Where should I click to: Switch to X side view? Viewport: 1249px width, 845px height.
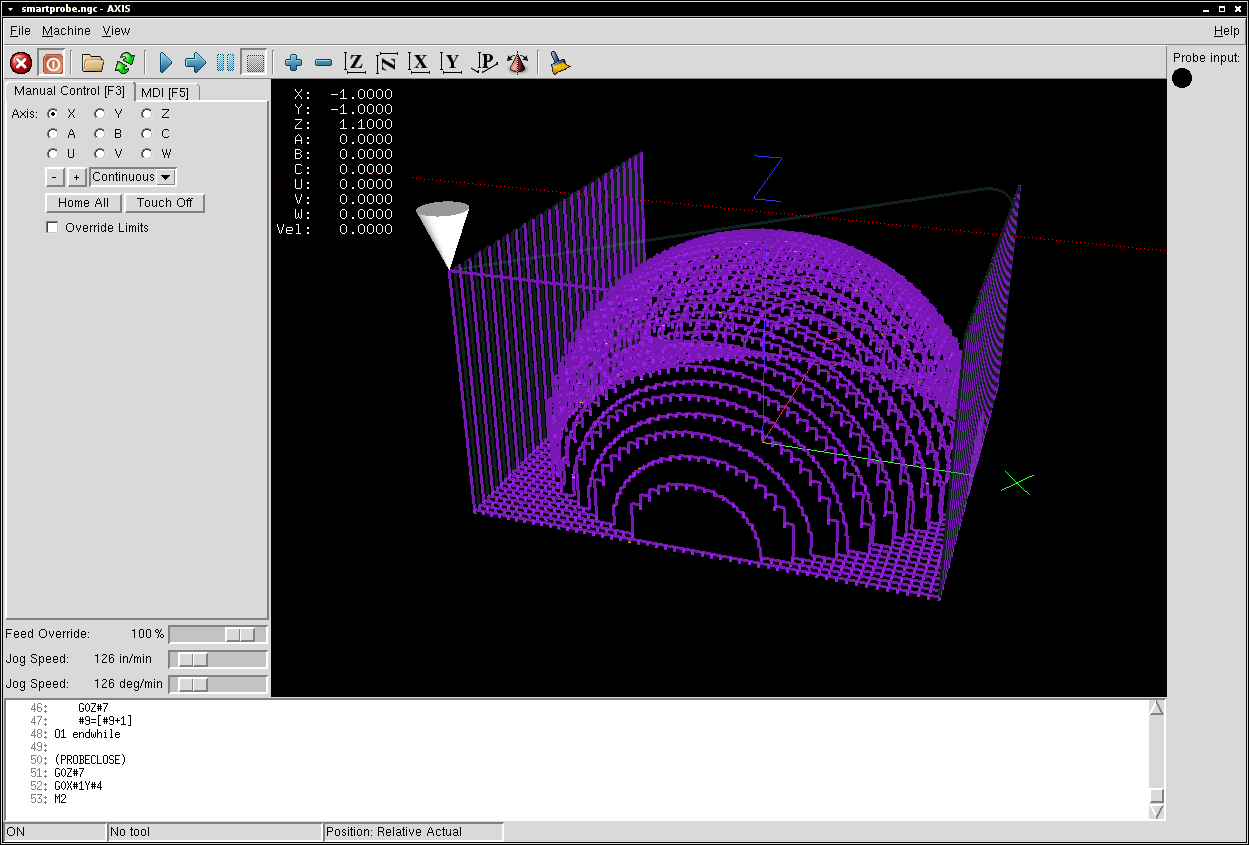420,63
